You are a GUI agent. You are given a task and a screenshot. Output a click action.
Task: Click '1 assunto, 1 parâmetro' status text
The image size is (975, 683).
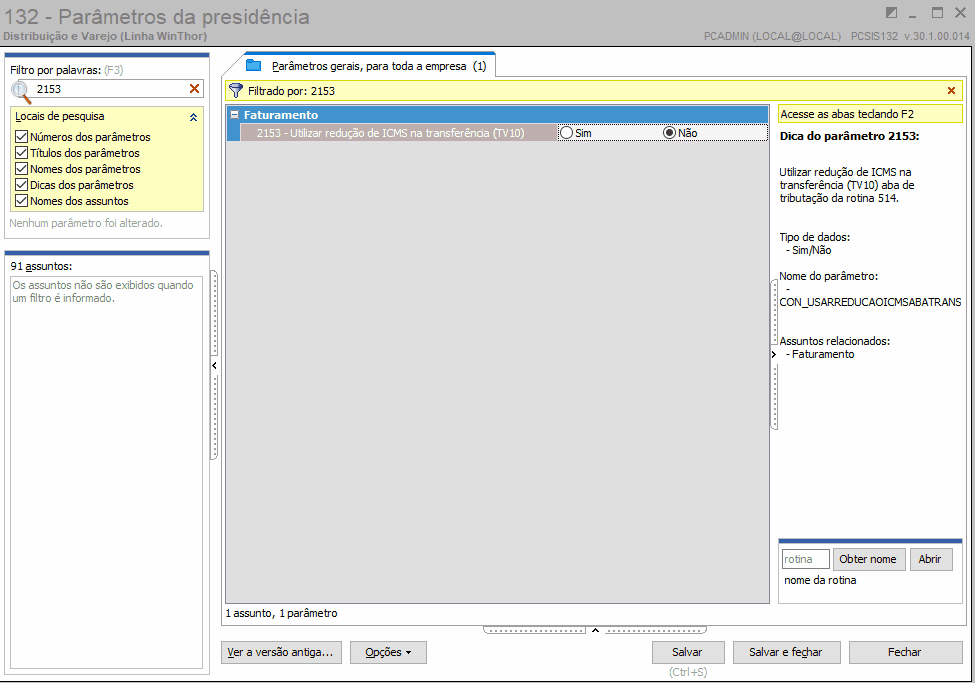pyautogui.click(x=281, y=613)
